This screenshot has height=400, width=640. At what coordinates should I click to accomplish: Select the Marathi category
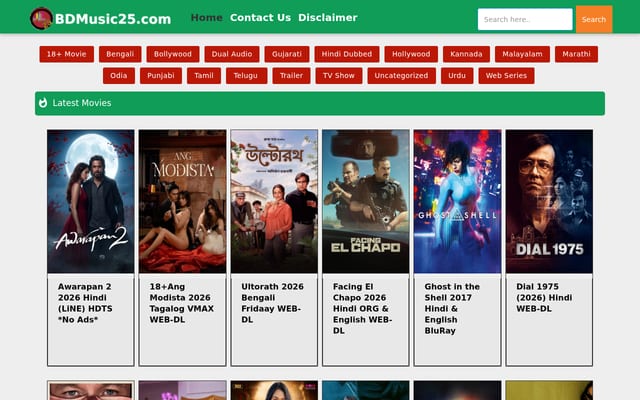pyautogui.click(x=576, y=54)
